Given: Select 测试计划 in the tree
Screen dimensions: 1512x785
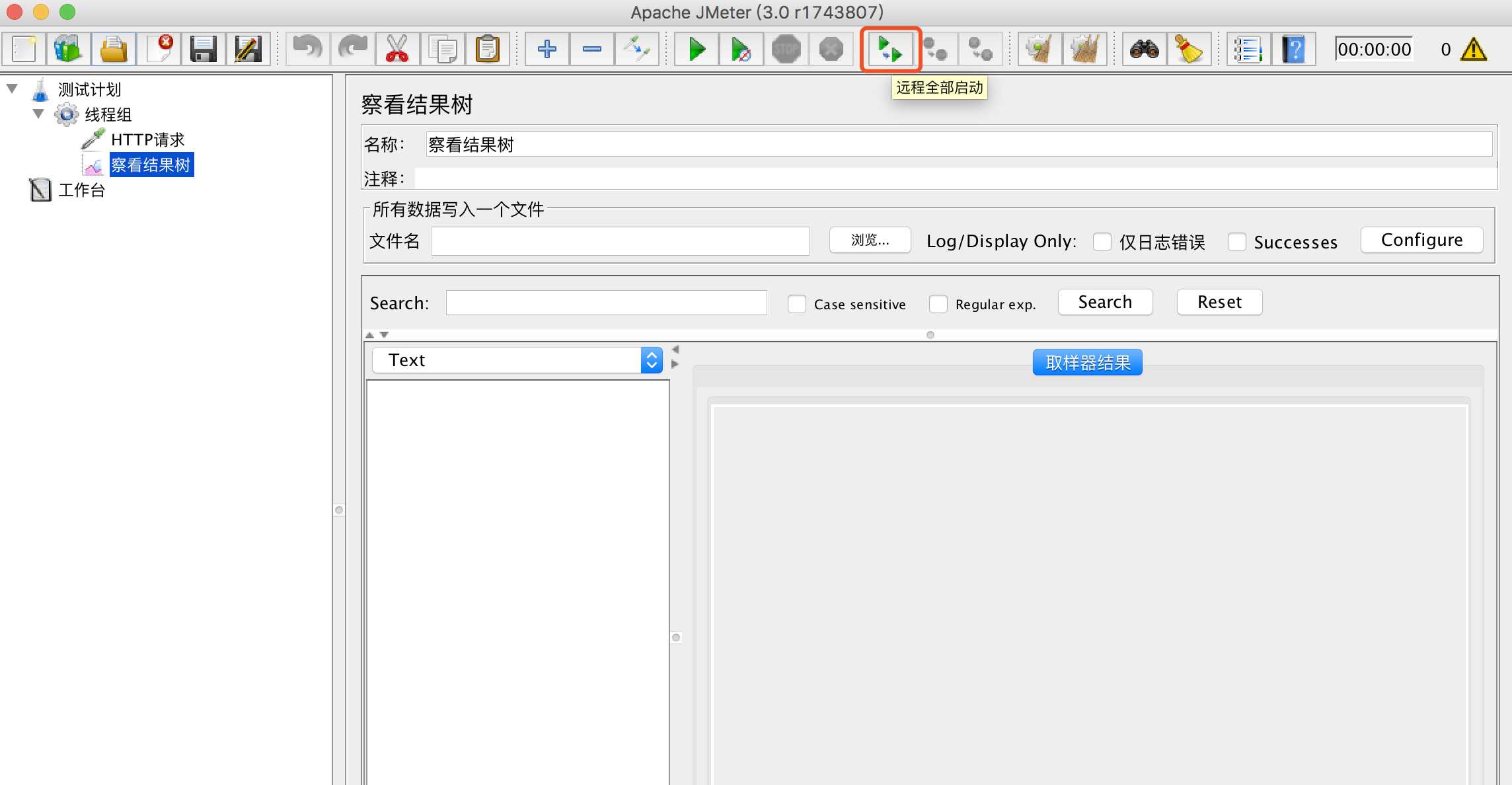Looking at the screenshot, I should point(89,89).
